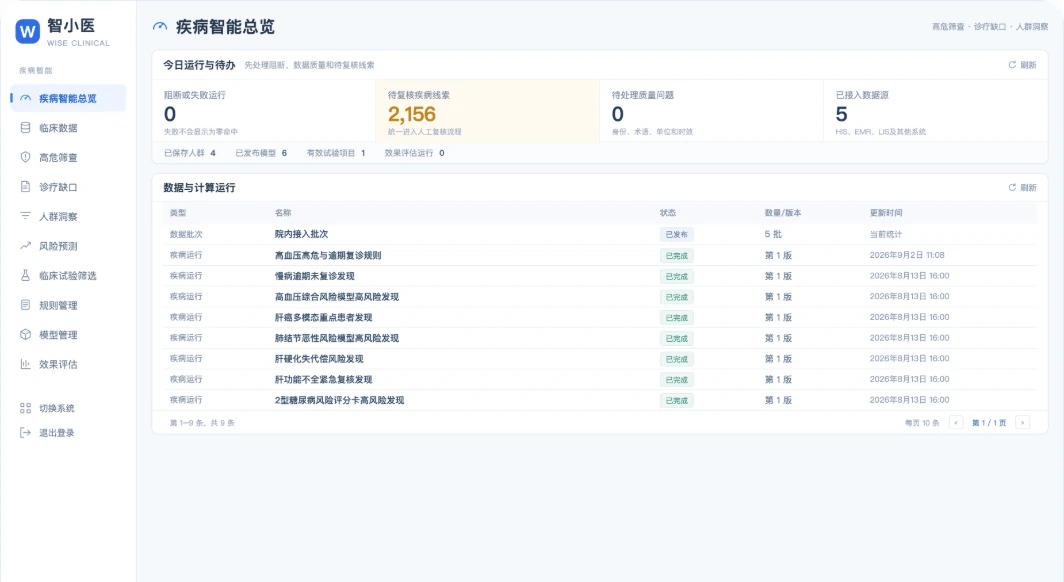Click the 更新时间 column header

886,213
